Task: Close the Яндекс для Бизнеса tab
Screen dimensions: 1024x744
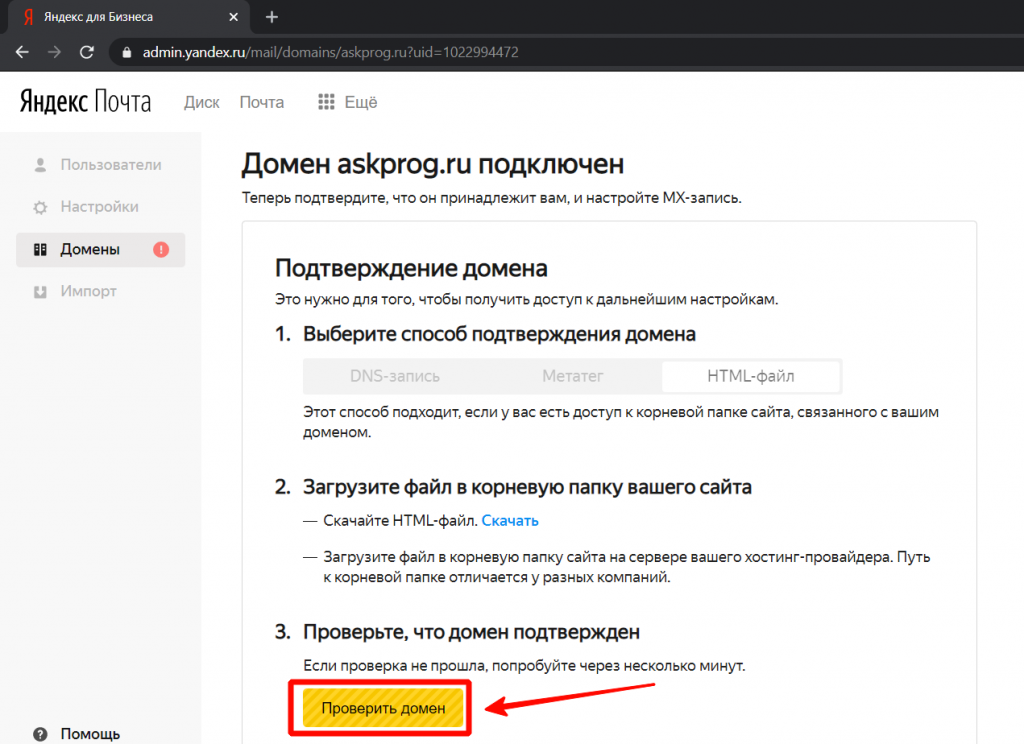Action: coord(235,17)
